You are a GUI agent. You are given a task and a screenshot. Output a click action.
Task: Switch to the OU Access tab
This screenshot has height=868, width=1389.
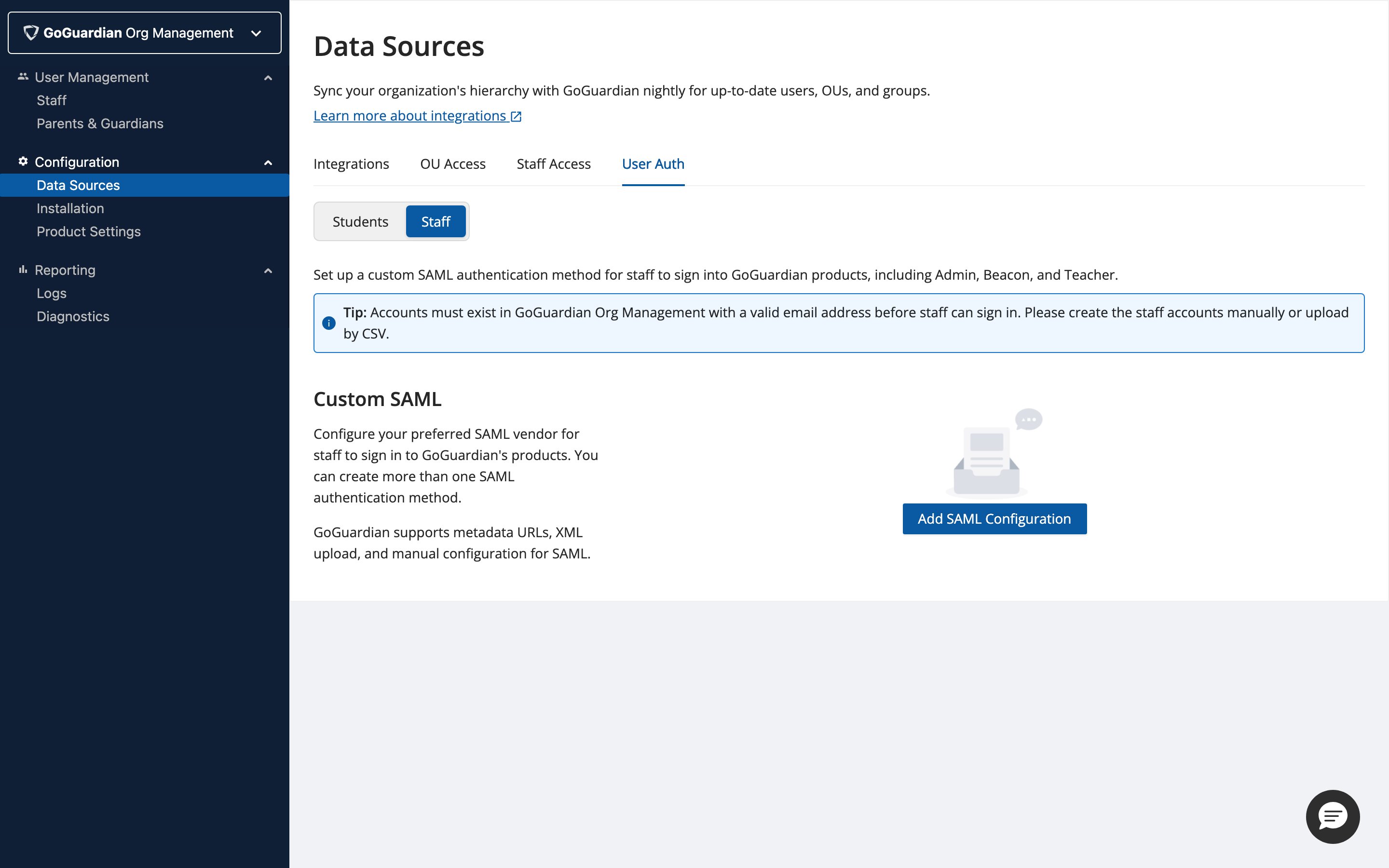453,164
